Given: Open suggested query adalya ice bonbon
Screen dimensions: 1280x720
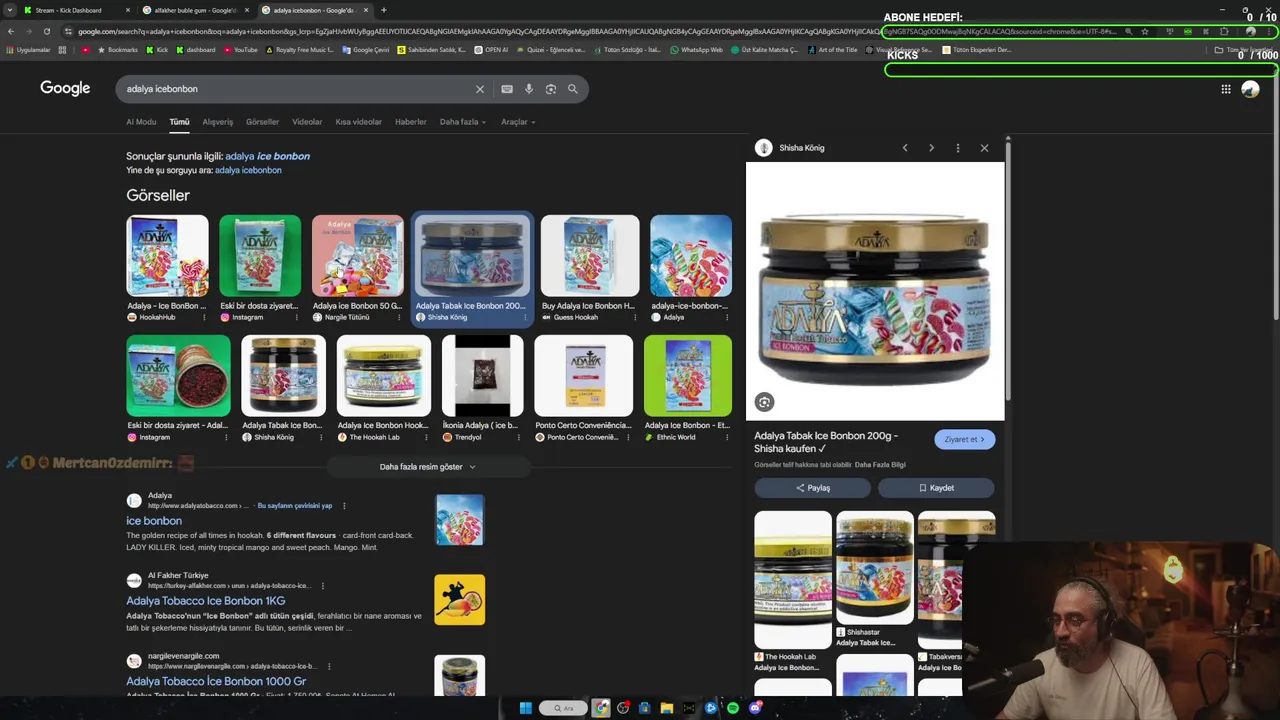Looking at the screenshot, I should (x=267, y=156).
